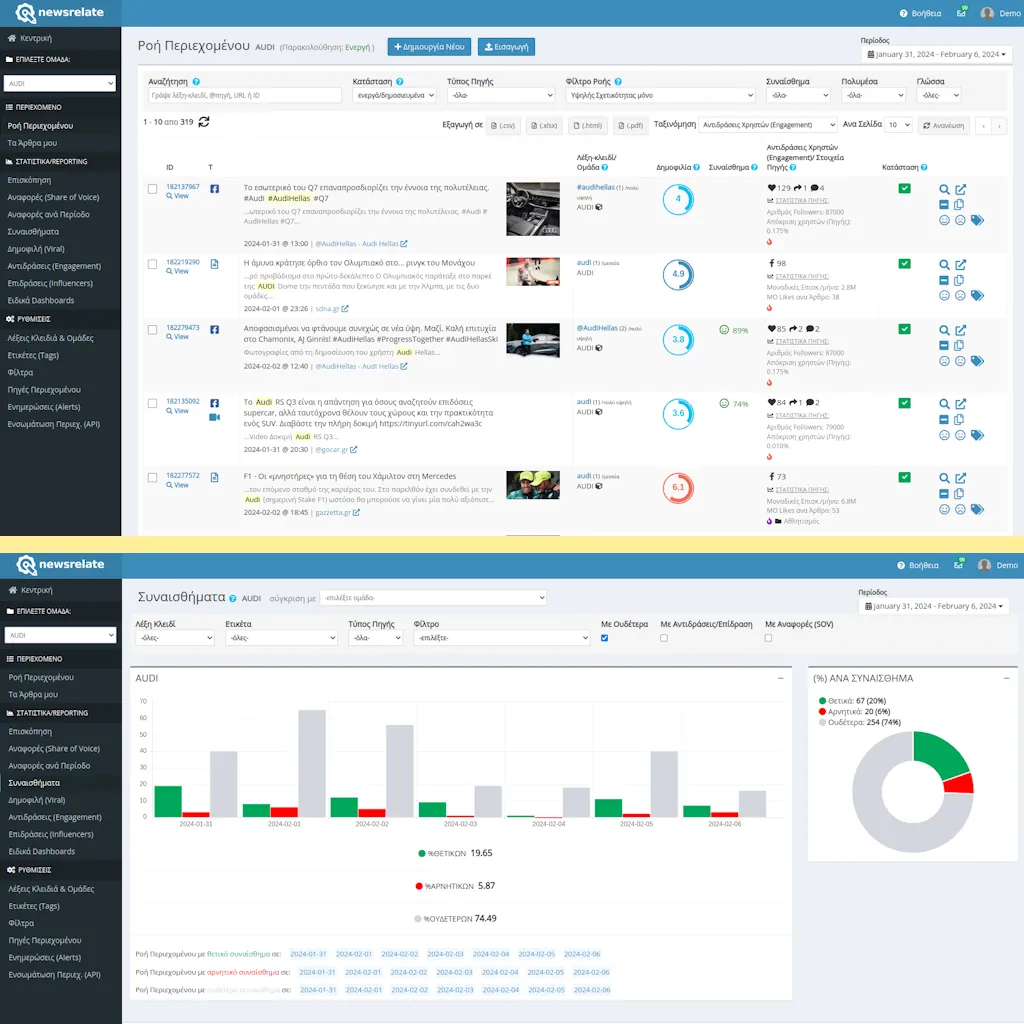The image size is (1024, 1024).
Task: Open the Φίλτρο Ροής dropdown
Action: point(660,95)
